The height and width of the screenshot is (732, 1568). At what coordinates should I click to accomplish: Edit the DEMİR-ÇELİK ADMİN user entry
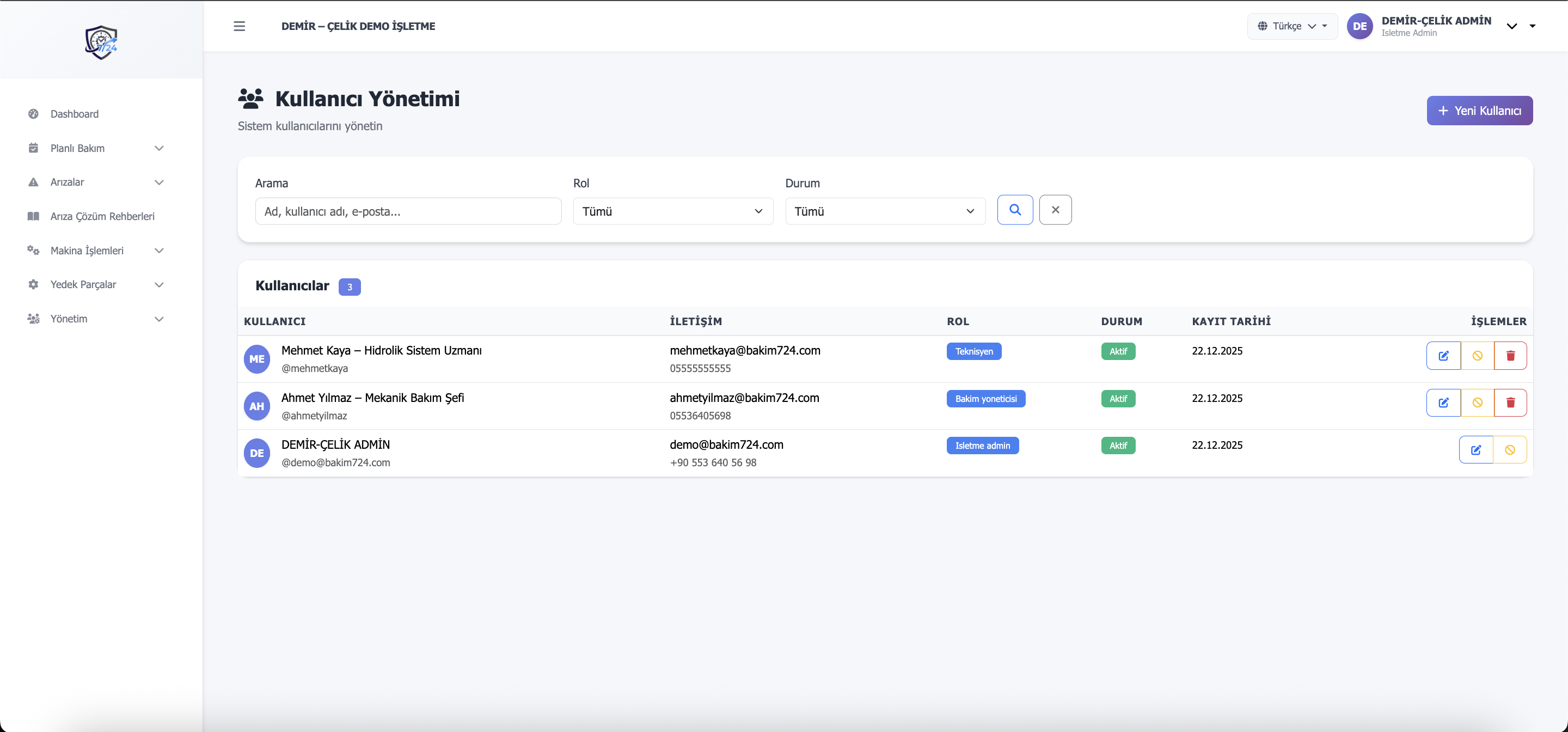click(1475, 450)
